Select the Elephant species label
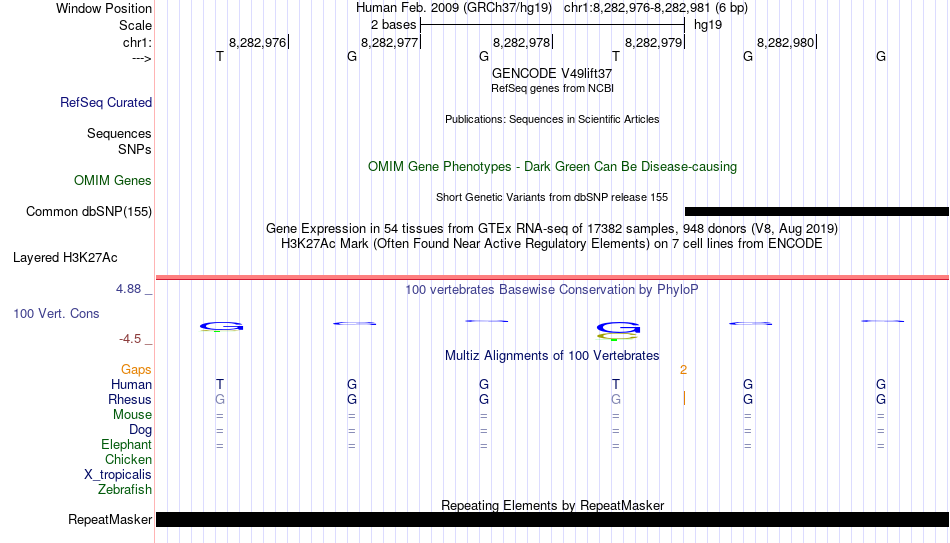This screenshot has height=543, width=950. click(127, 444)
